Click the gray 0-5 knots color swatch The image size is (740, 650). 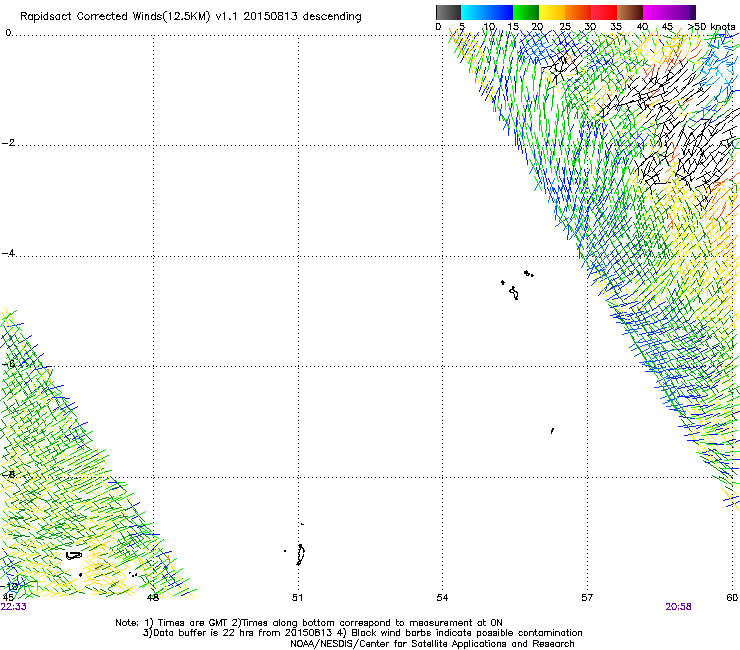pos(448,12)
